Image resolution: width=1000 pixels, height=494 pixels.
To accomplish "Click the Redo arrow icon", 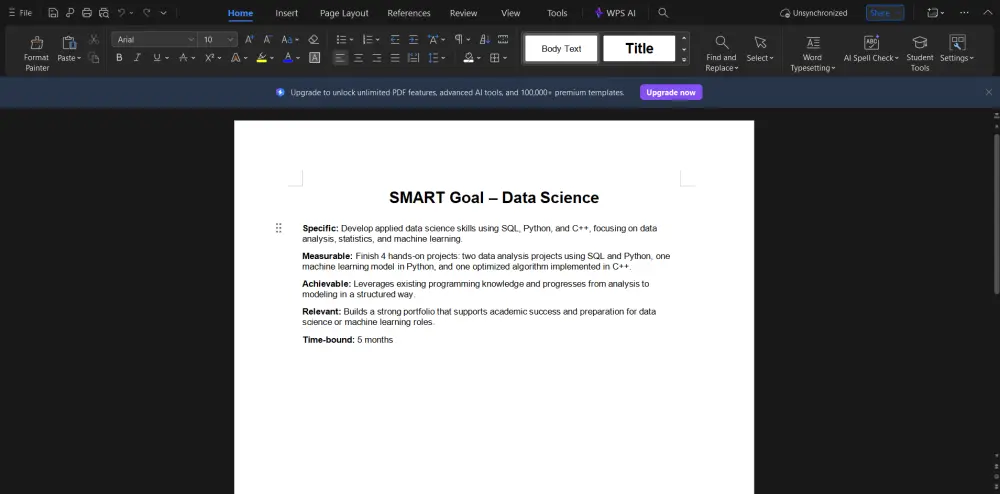I will (x=147, y=13).
